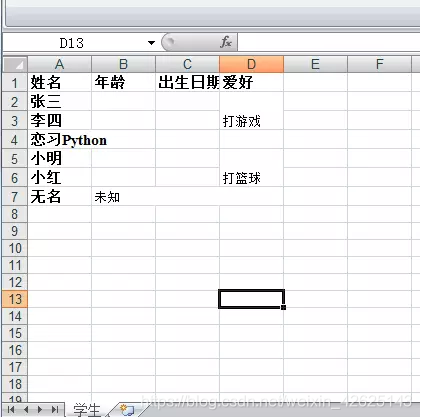Go to first sheet navigation arrow
The image size is (422, 420).
click(x=11, y=410)
